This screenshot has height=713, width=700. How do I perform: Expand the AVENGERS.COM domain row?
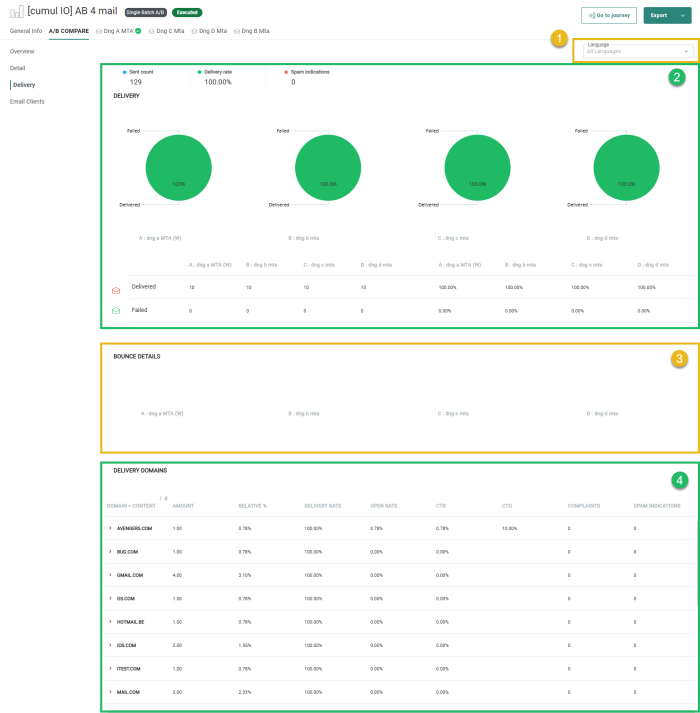pos(110,528)
